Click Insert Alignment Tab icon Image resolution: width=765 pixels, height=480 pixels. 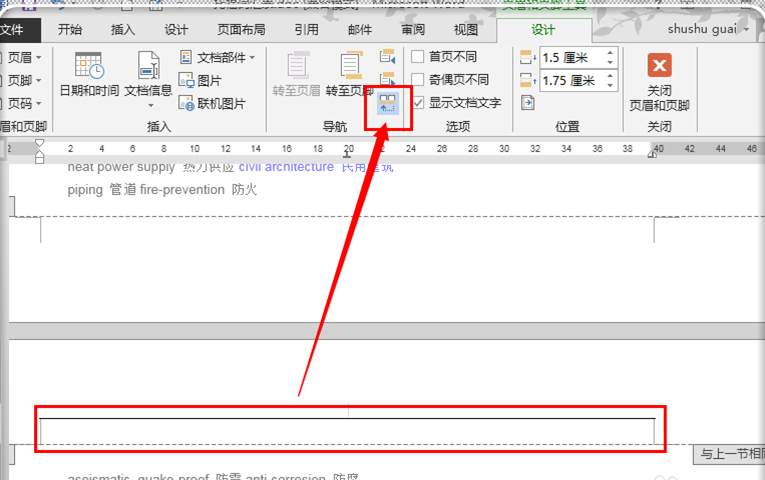pyautogui.click(x=527, y=103)
